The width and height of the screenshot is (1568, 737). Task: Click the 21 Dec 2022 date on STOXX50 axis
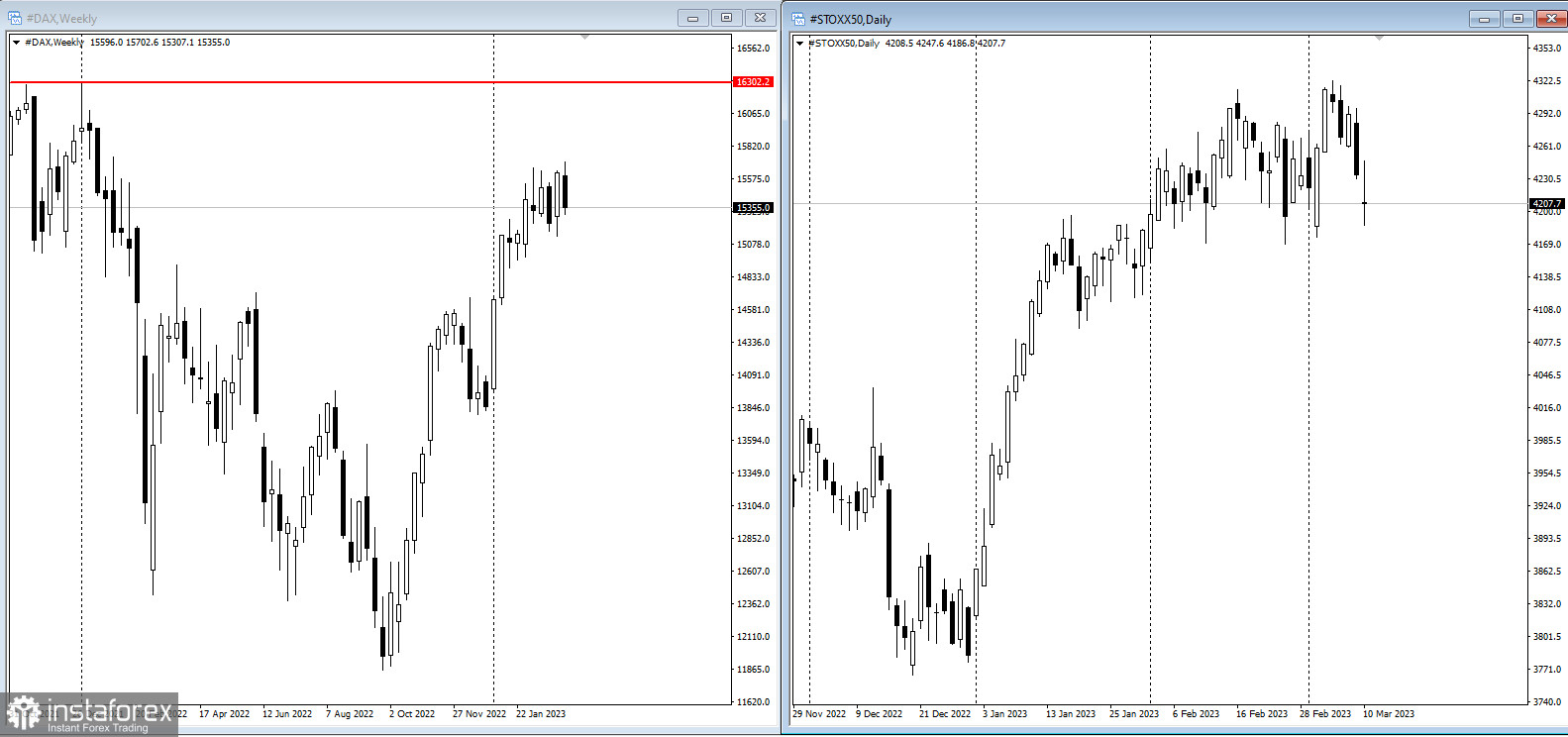click(945, 714)
